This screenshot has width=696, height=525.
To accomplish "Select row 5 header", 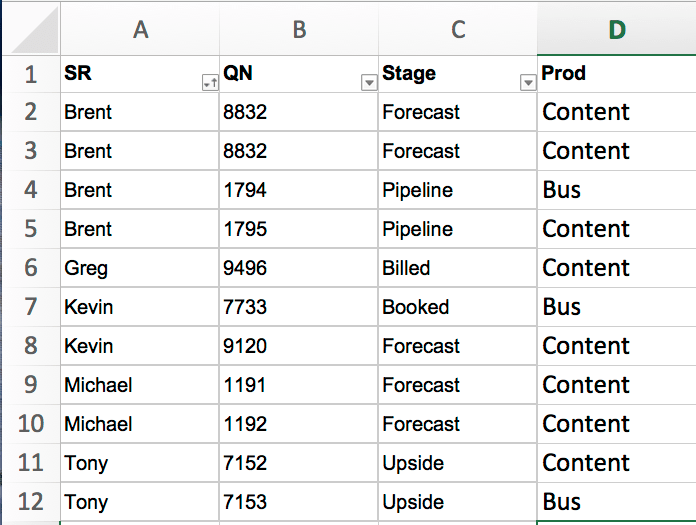I will [x=31, y=229].
